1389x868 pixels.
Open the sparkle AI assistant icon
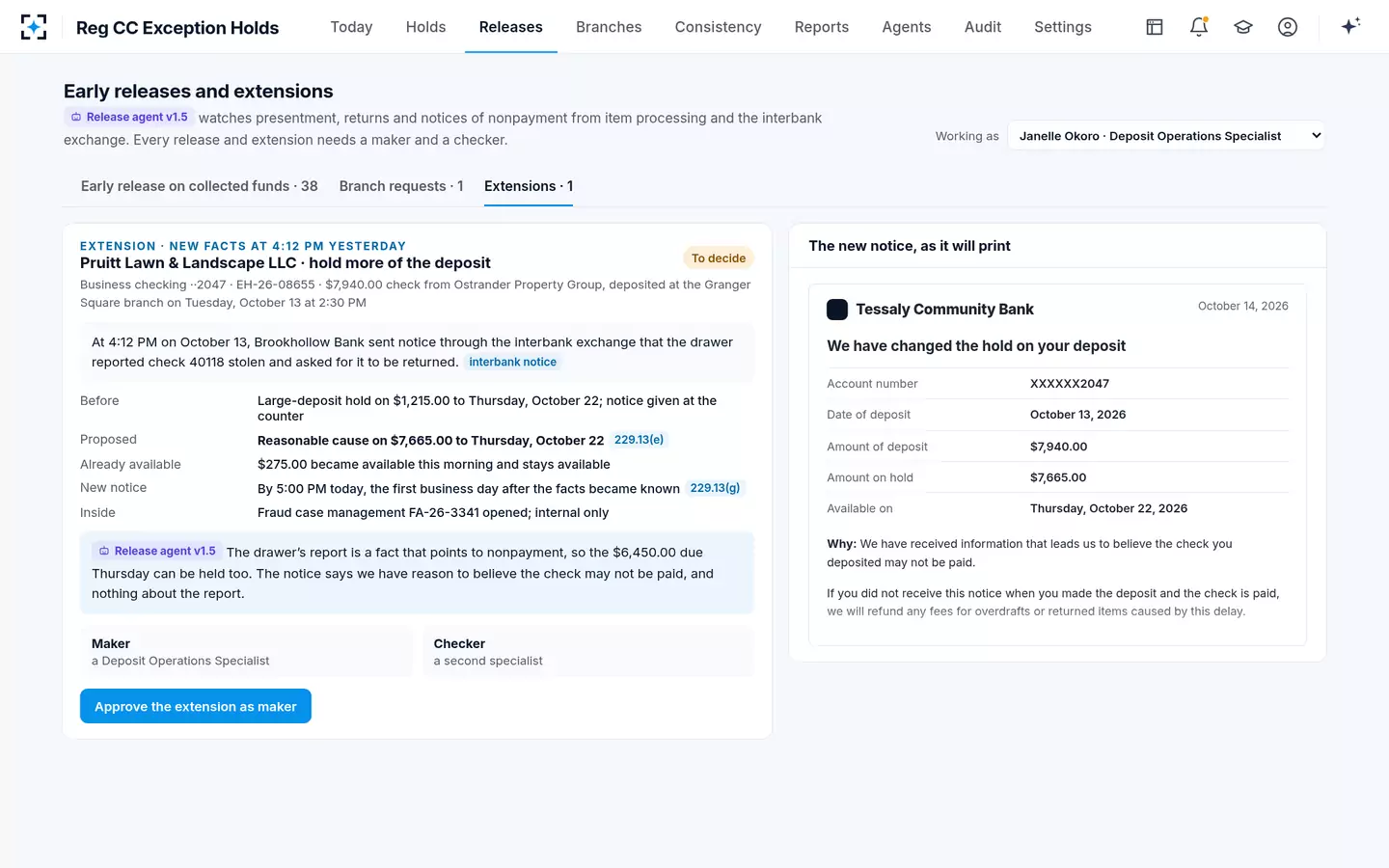[x=1350, y=26]
